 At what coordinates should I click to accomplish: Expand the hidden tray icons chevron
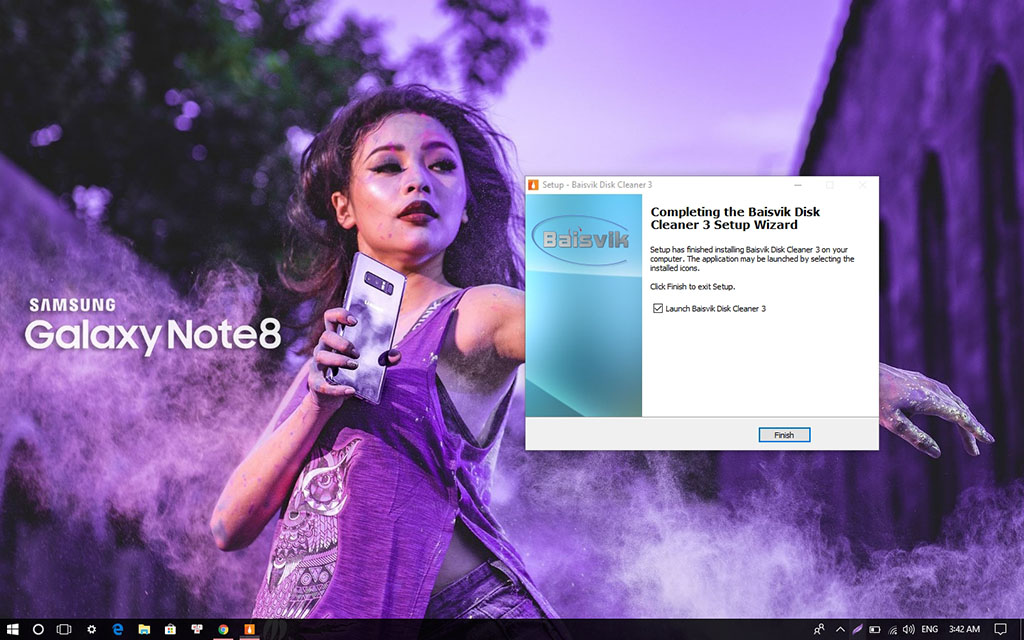click(840, 630)
